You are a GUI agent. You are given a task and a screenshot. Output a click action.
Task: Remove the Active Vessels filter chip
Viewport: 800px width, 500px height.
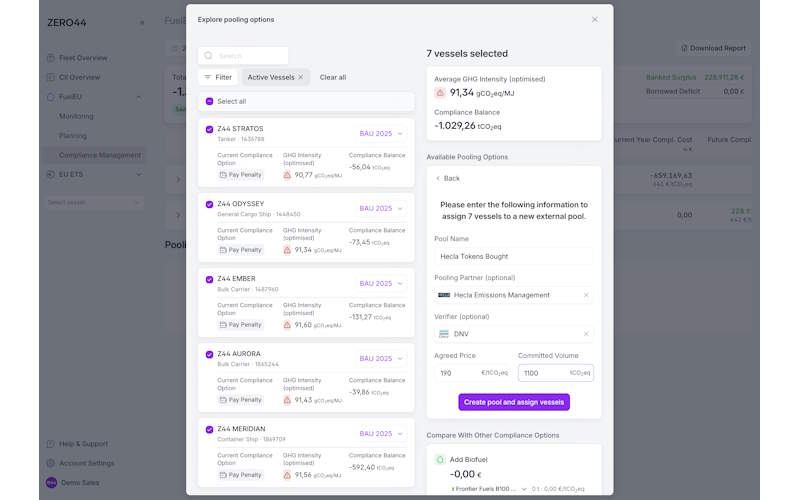click(x=300, y=77)
